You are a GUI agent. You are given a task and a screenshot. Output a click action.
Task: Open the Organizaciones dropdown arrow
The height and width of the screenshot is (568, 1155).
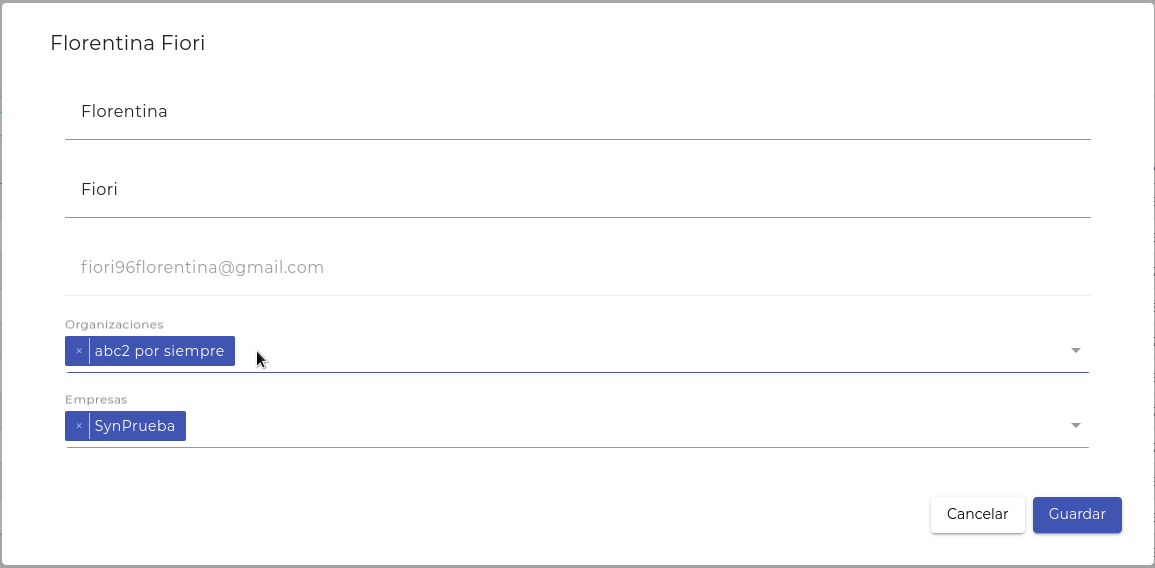coord(1076,351)
